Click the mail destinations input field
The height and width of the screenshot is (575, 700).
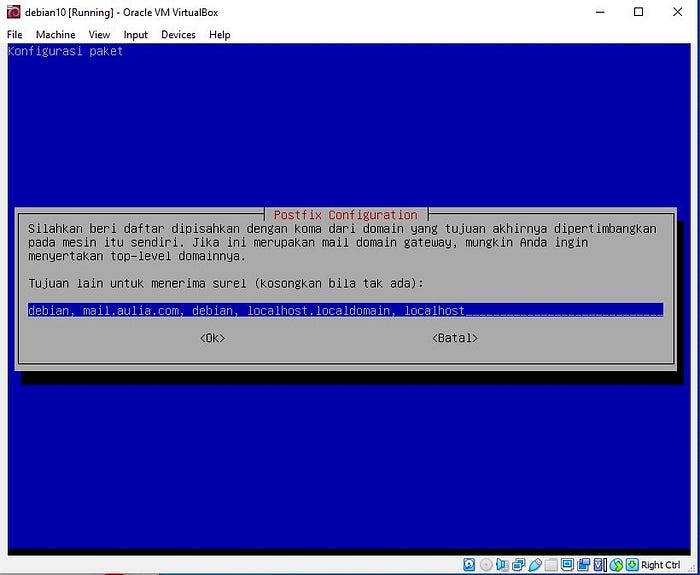pyautogui.click(x=345, y=310)
